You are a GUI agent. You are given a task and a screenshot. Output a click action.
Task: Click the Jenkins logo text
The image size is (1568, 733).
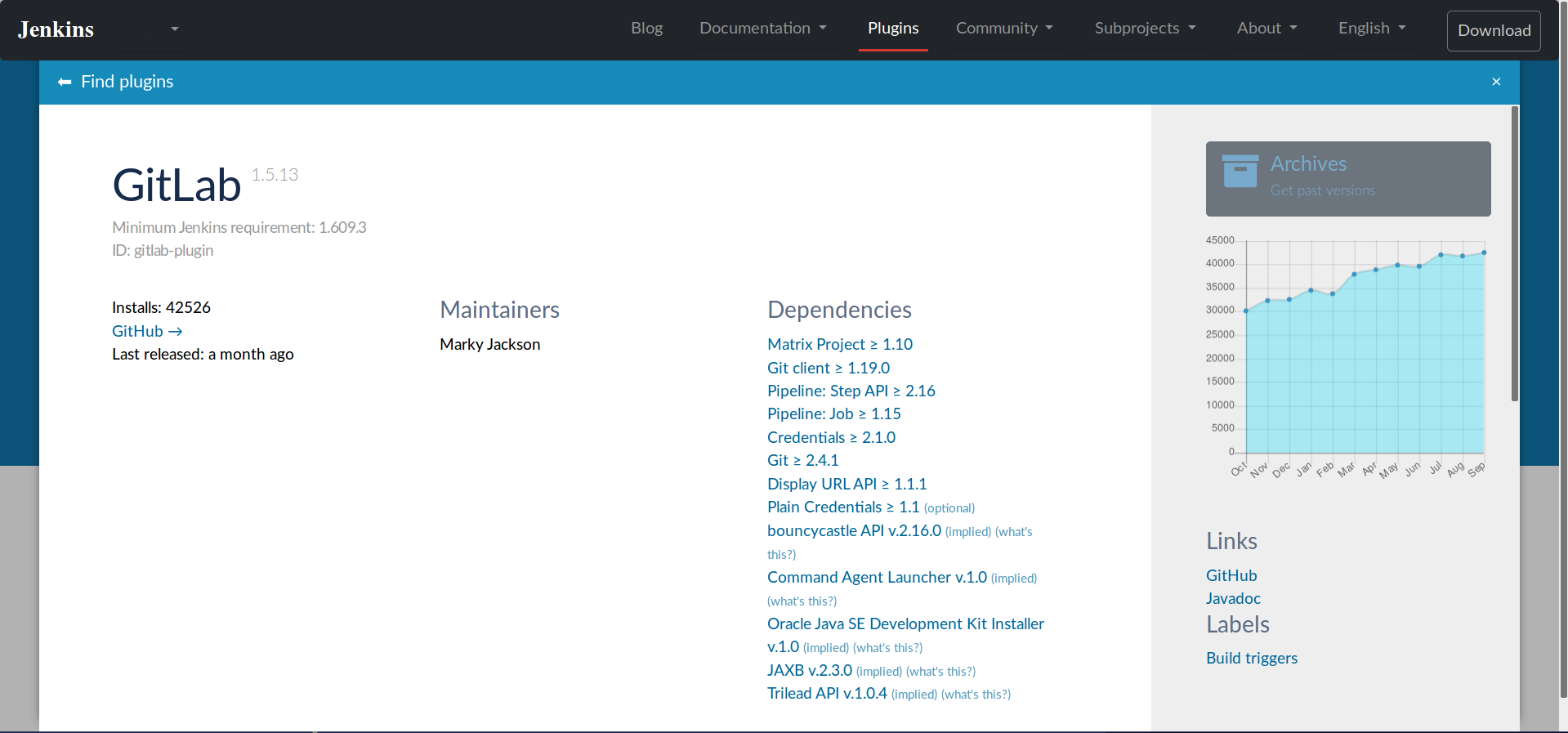(x=56, y=29)
